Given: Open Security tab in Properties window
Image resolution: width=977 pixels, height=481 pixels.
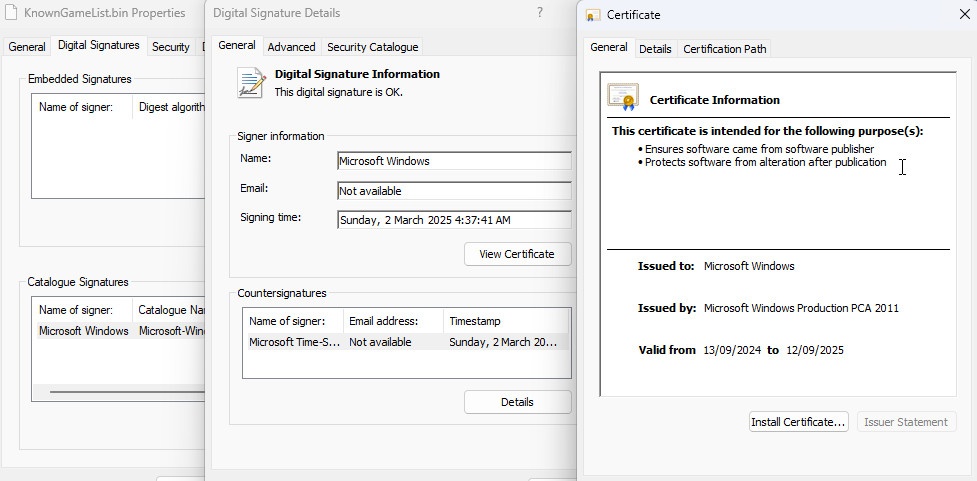Looking at the screenshot, I should (x=171, y=47).
